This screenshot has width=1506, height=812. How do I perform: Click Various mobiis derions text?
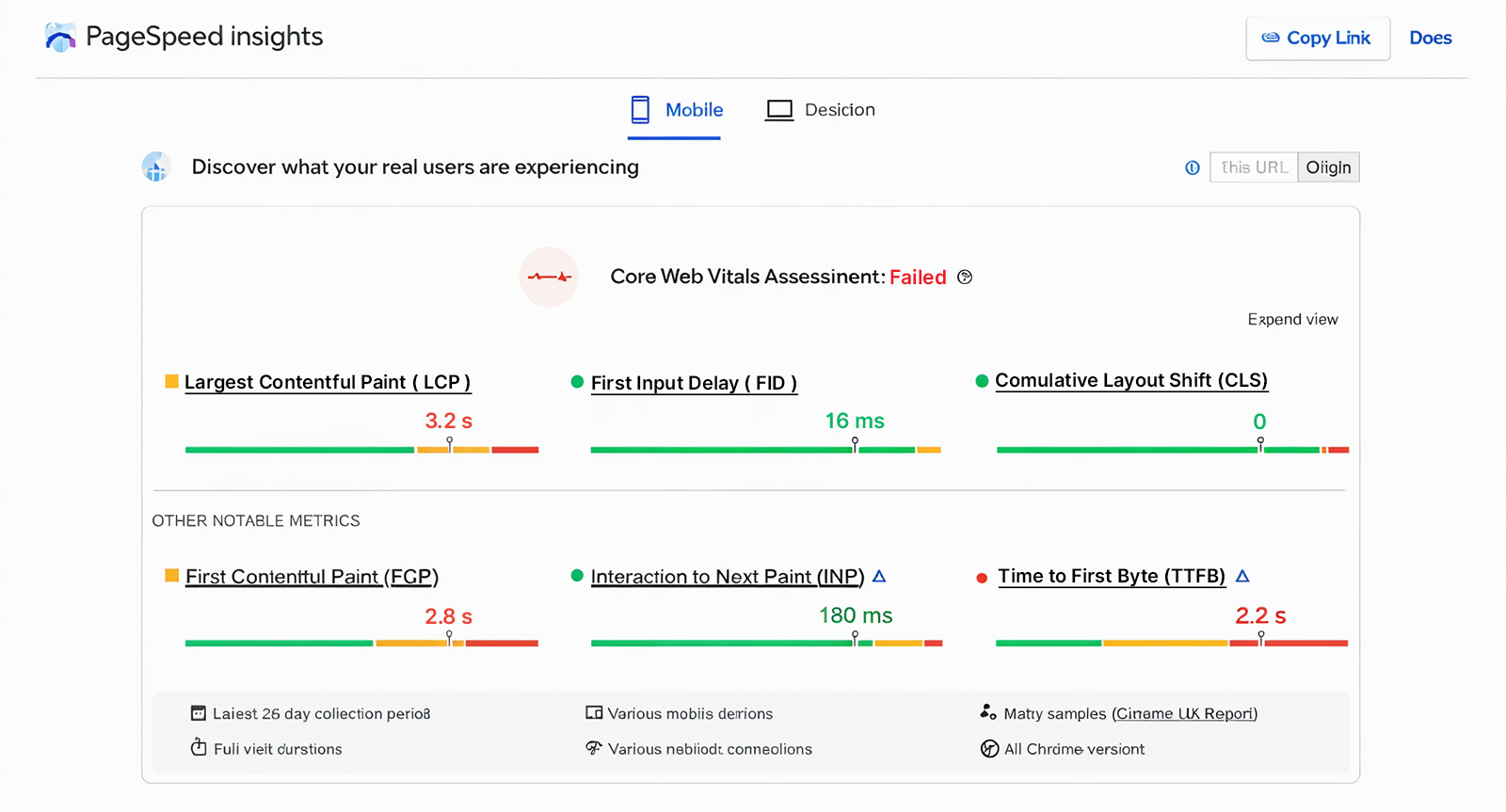[x=690, y=714]
